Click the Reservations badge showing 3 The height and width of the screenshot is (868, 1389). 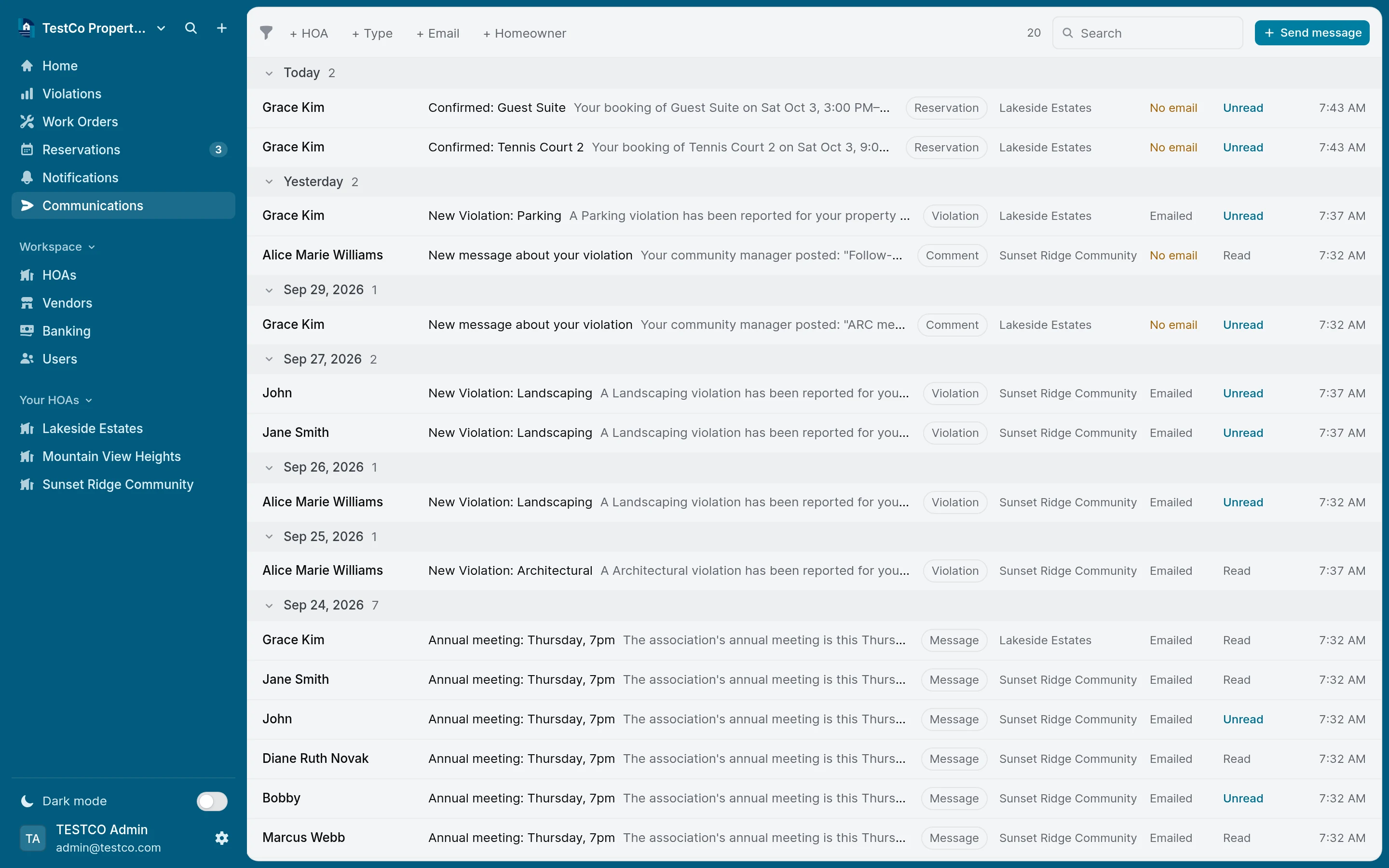click(x=218, y=150)
